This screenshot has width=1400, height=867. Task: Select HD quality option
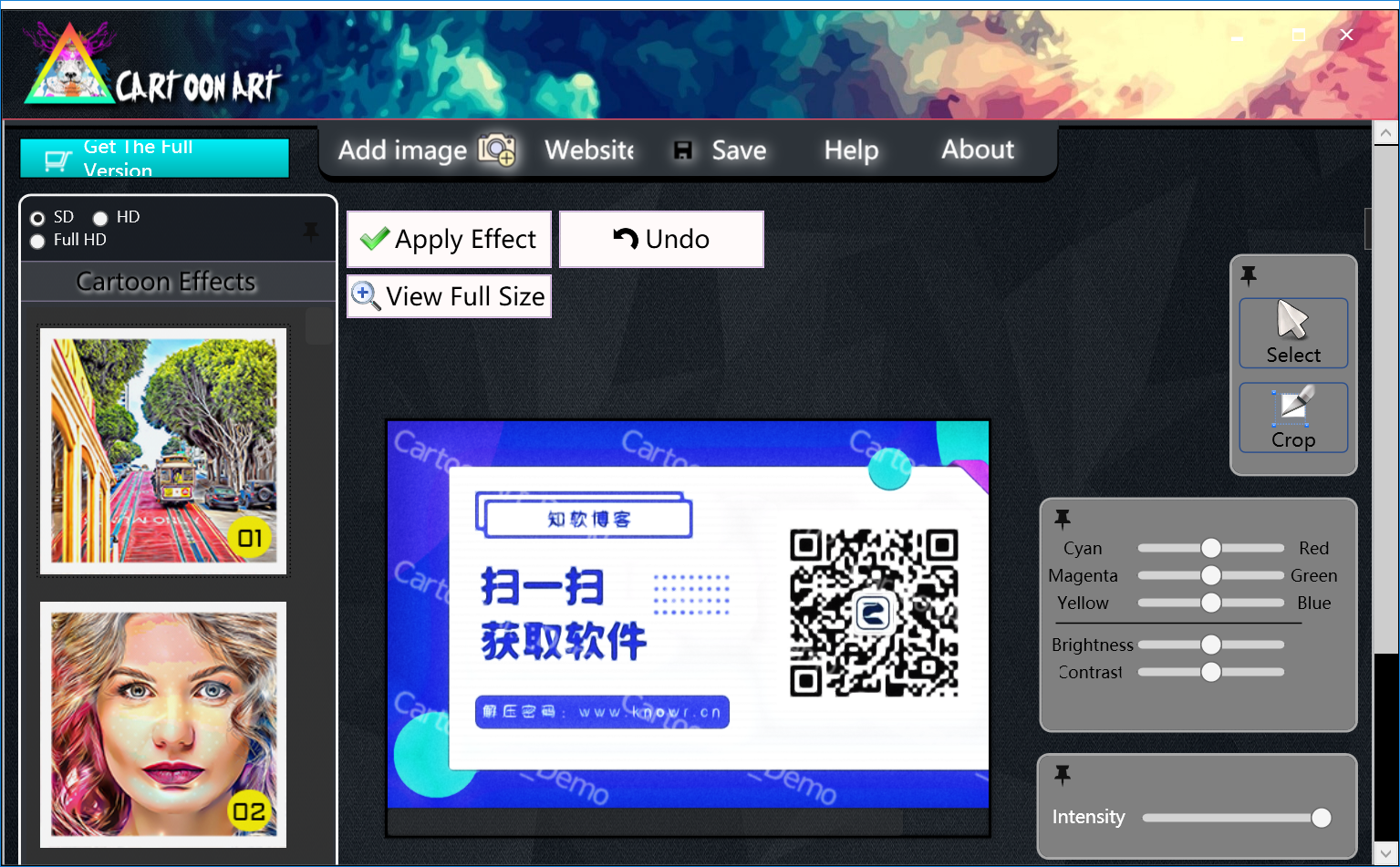pos(100,219)
